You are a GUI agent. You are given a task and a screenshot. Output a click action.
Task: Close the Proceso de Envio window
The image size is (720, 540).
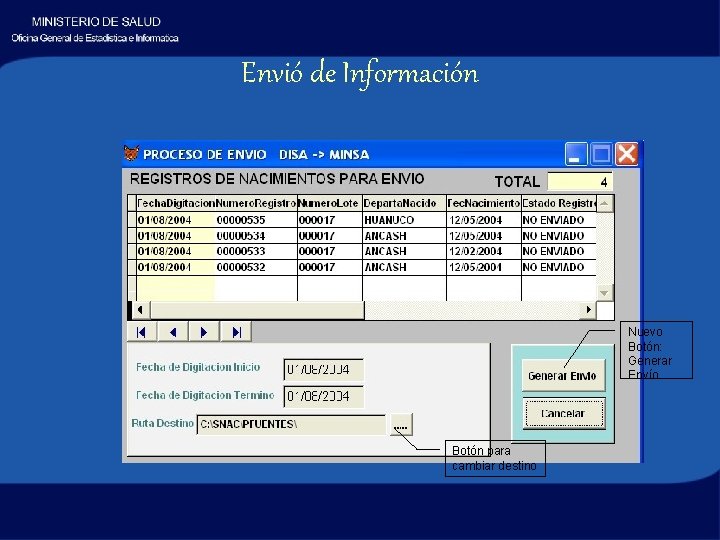pyautogui.click(x=626, y=153)
